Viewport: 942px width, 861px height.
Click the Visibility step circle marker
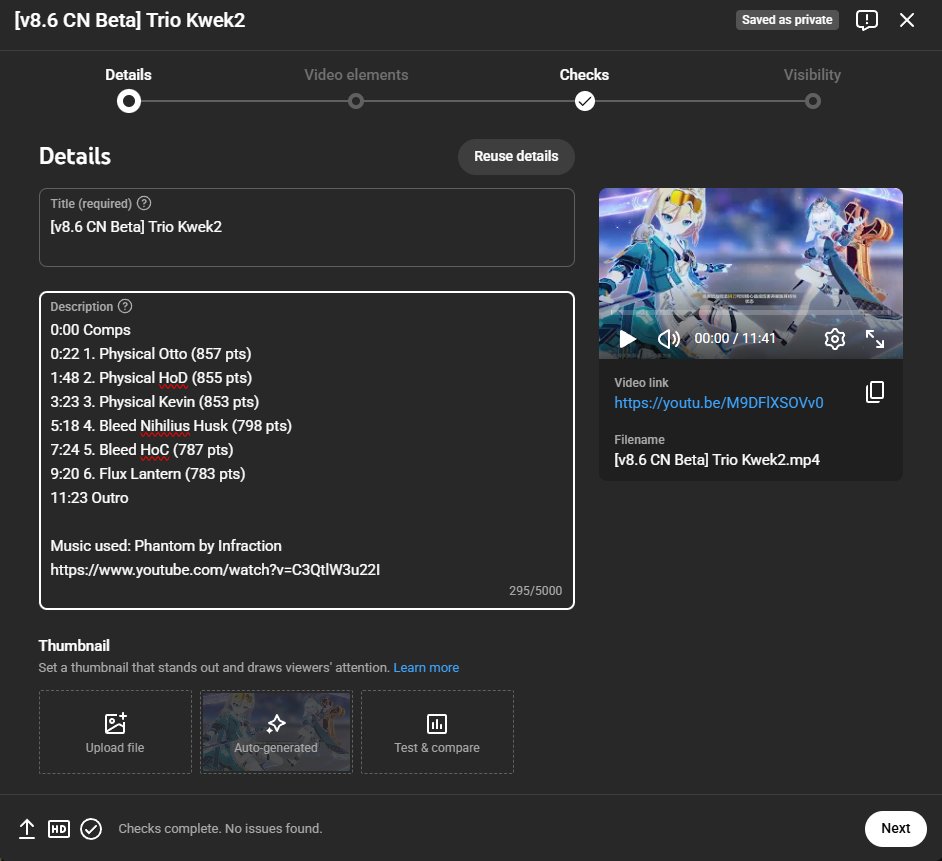[812, 101]
